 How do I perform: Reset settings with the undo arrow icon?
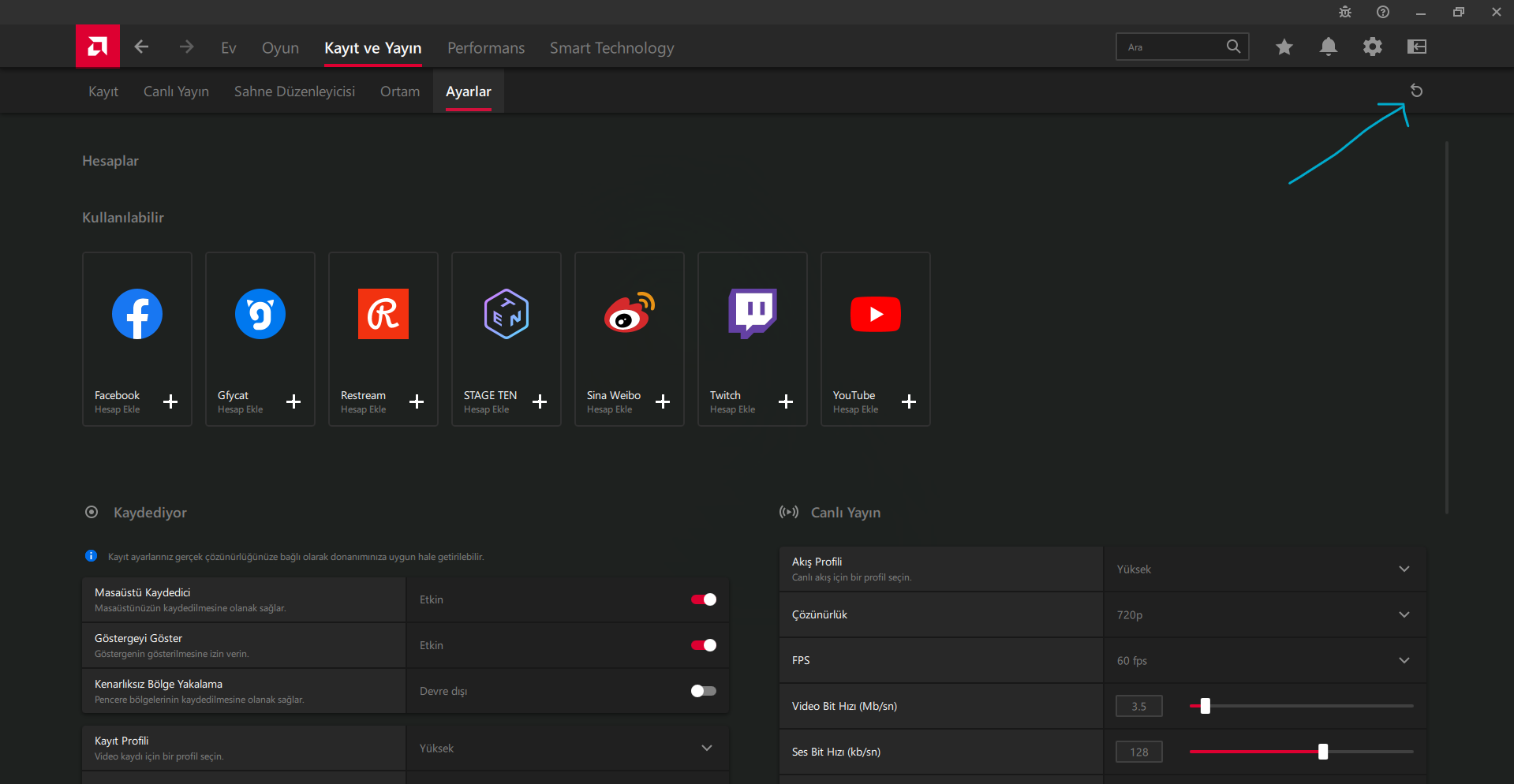1417,91
